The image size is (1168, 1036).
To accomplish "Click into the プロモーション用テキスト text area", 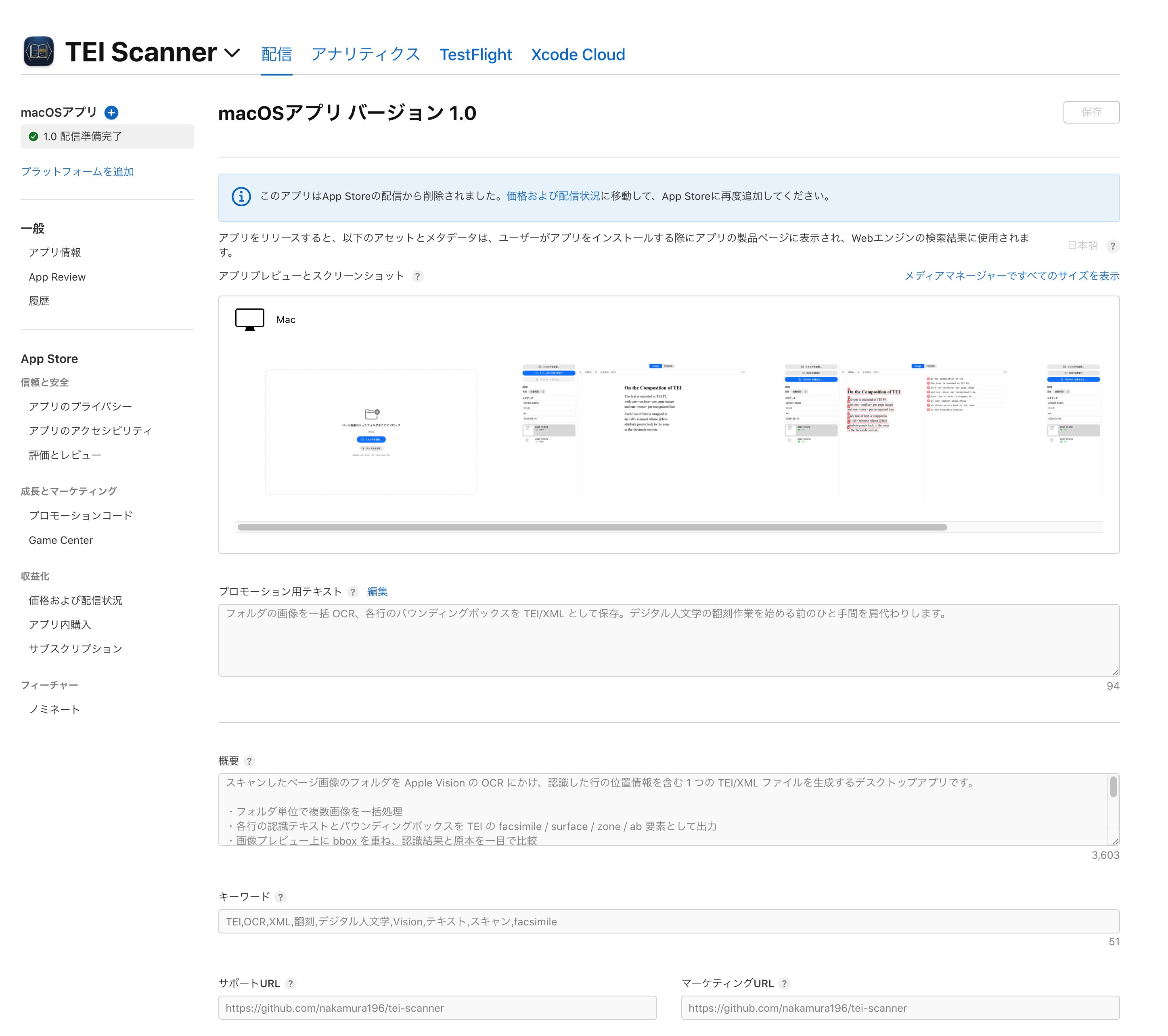I will (669, 640).
